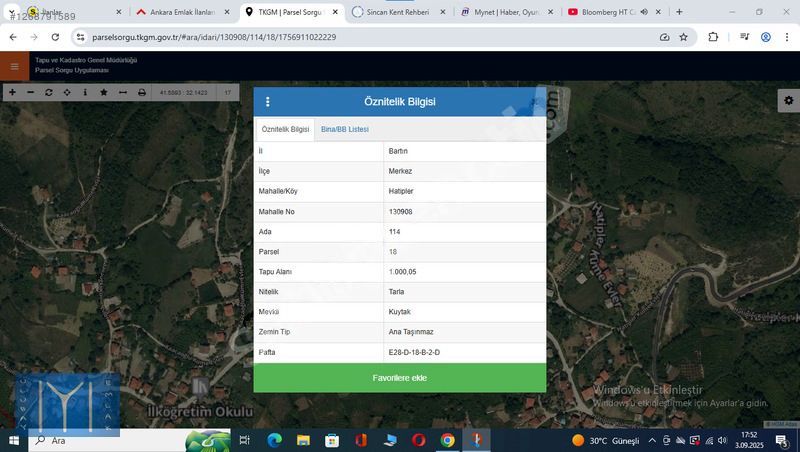Screen dimensions: 800x452
Task: Bookmark this page with the star icon
Action: tap(684, 37)
